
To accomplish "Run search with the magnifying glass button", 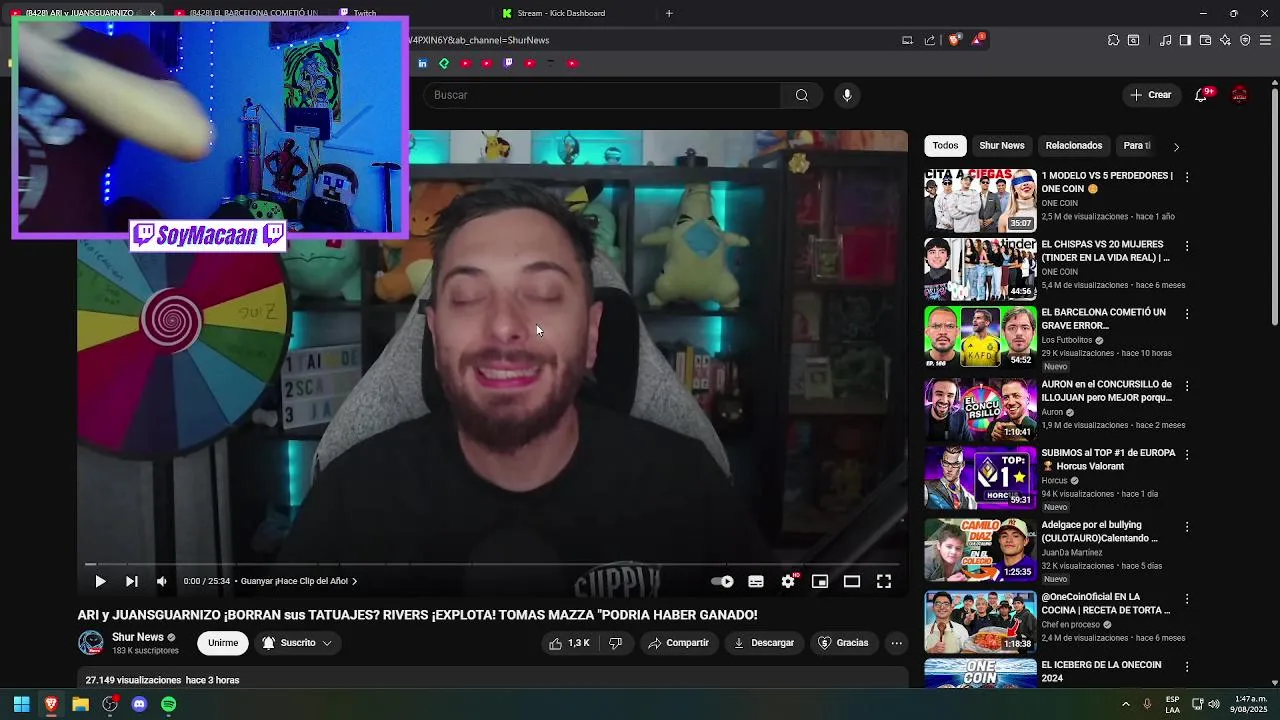I will tap(802, 95).
